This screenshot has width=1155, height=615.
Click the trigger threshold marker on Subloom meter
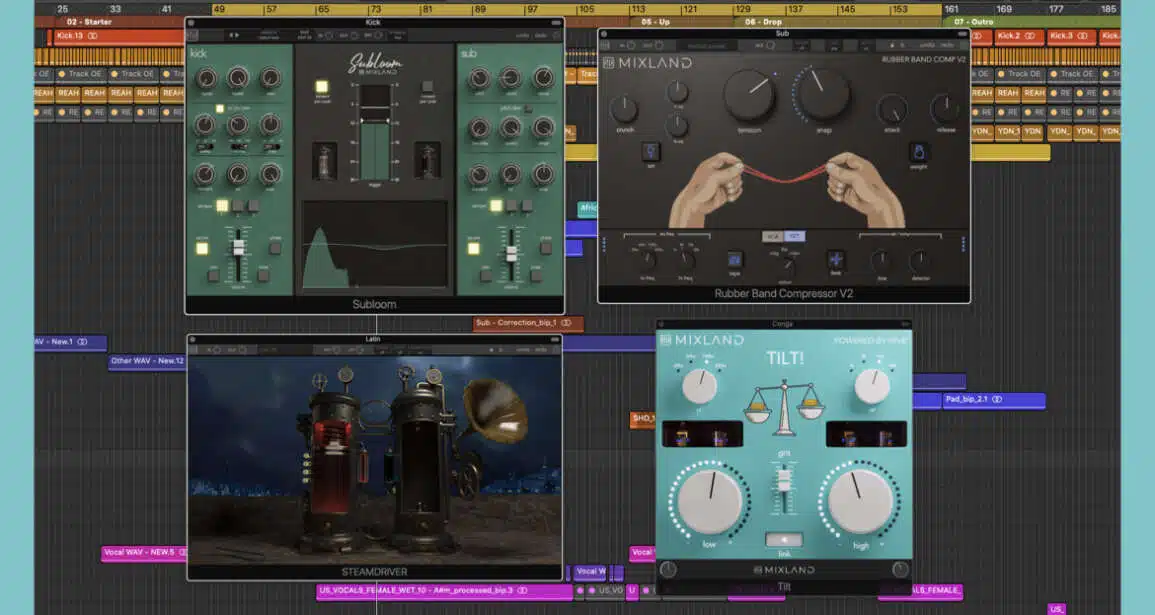pyautogui.click(x=374, y=120)
